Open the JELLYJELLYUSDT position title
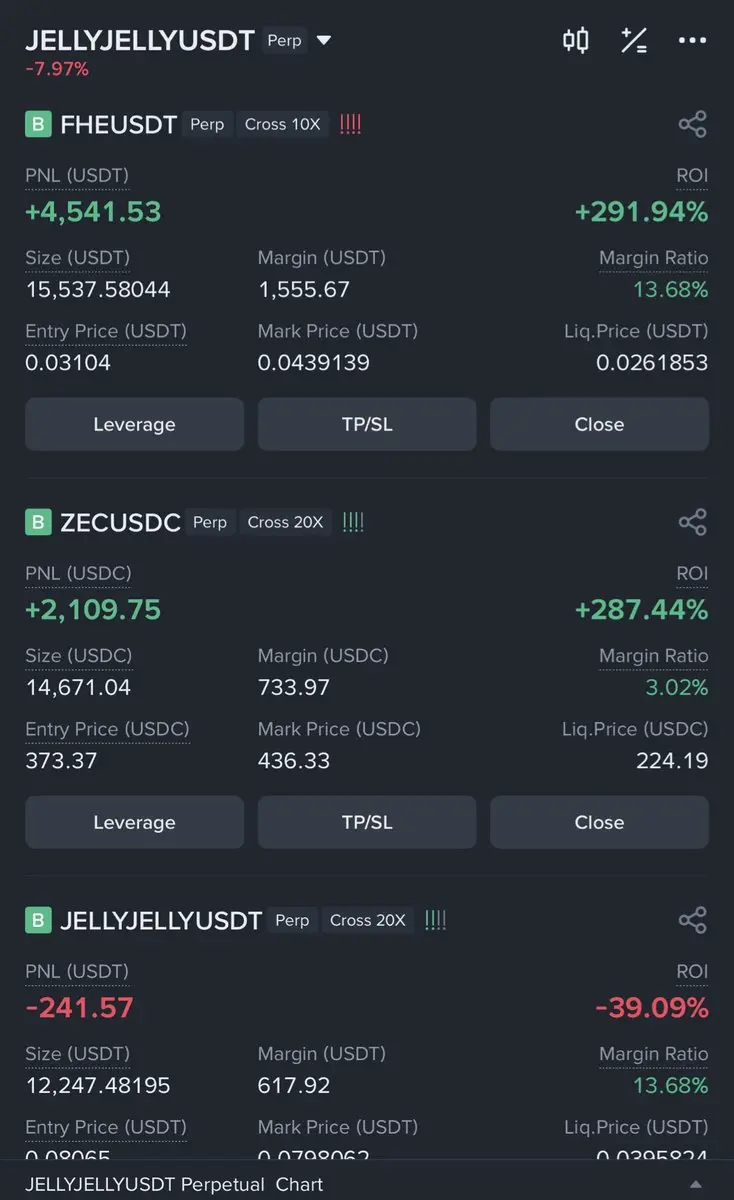734x1200 pixels. click(x=161, y=921)
